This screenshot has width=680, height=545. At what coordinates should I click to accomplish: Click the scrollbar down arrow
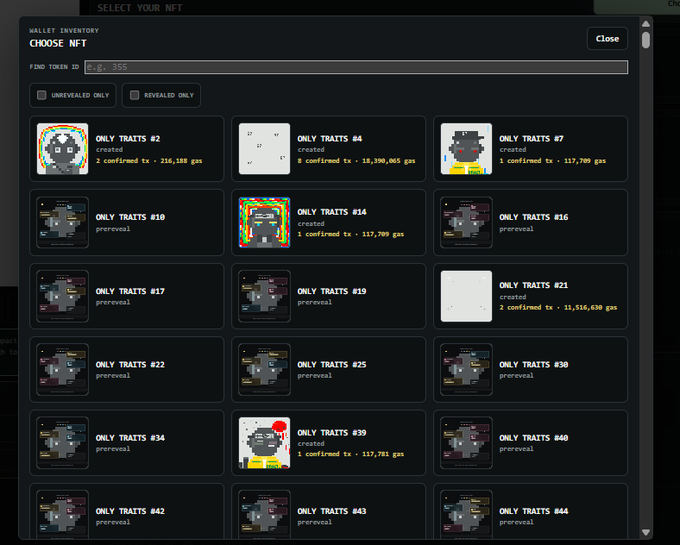(x=646, y=532)
